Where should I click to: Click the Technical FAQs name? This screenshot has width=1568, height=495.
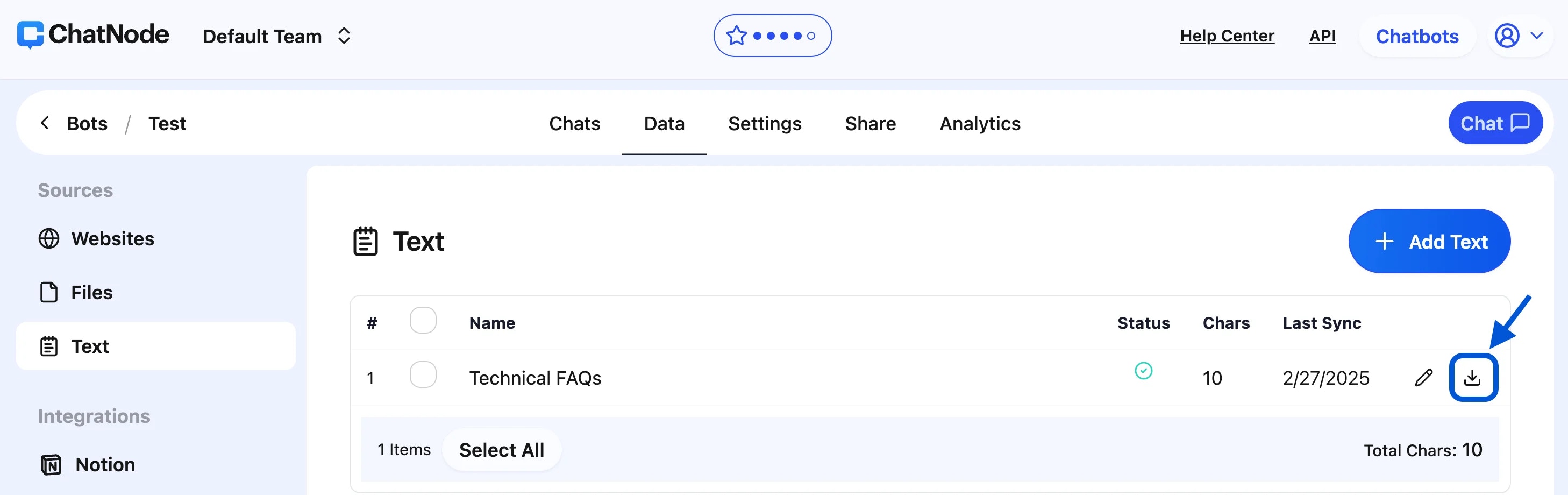click(535, 378)
